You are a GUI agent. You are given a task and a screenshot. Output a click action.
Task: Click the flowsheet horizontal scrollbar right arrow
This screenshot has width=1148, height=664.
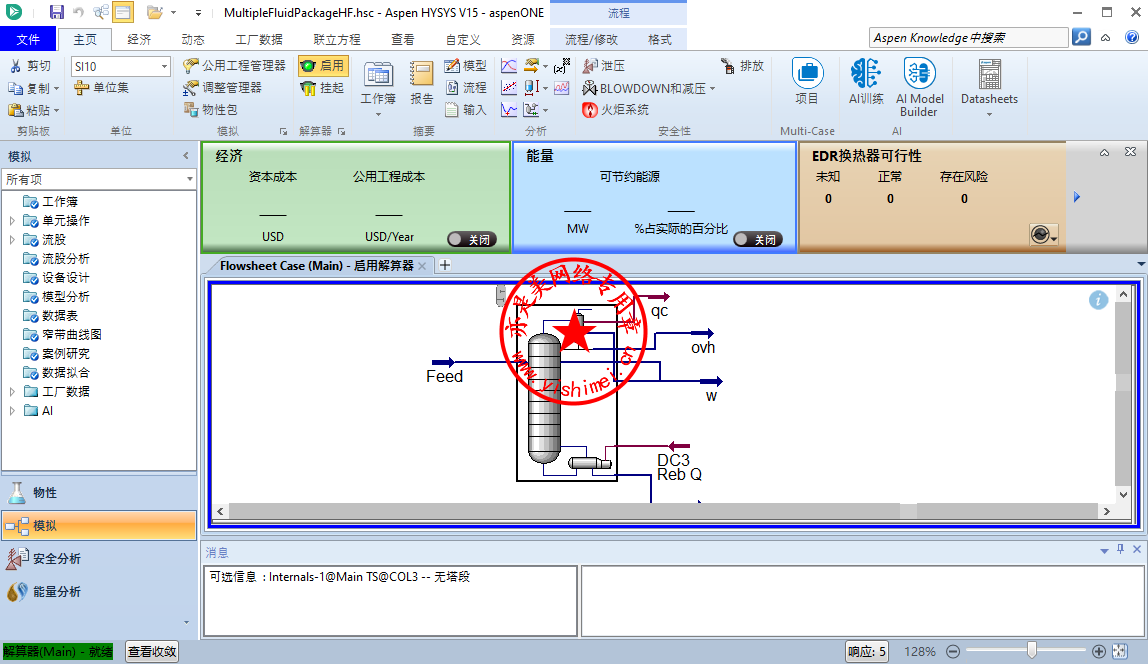click(1107, 511)
